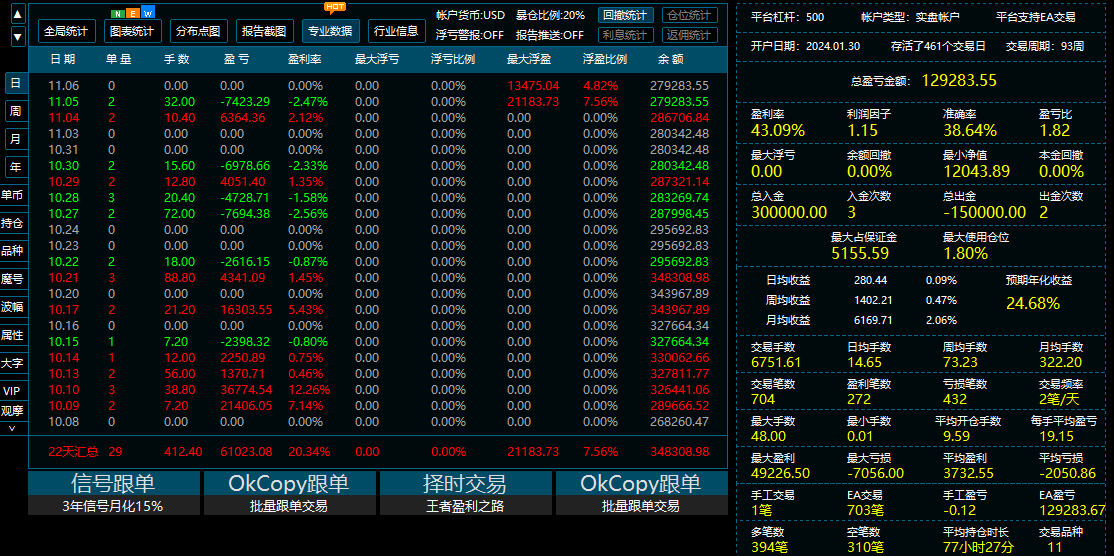Image resolution: width=1114 pixels, height=556 pixels.
Task: Open the 波幅 sidebar item
Action: [12, 307]
